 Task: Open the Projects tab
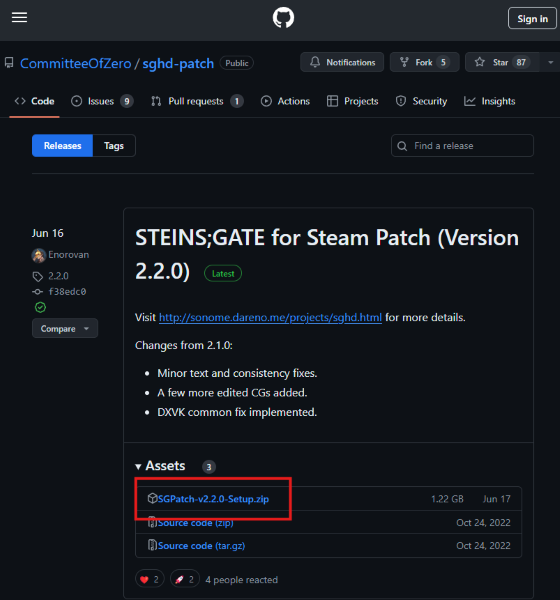tap(353, 101)
